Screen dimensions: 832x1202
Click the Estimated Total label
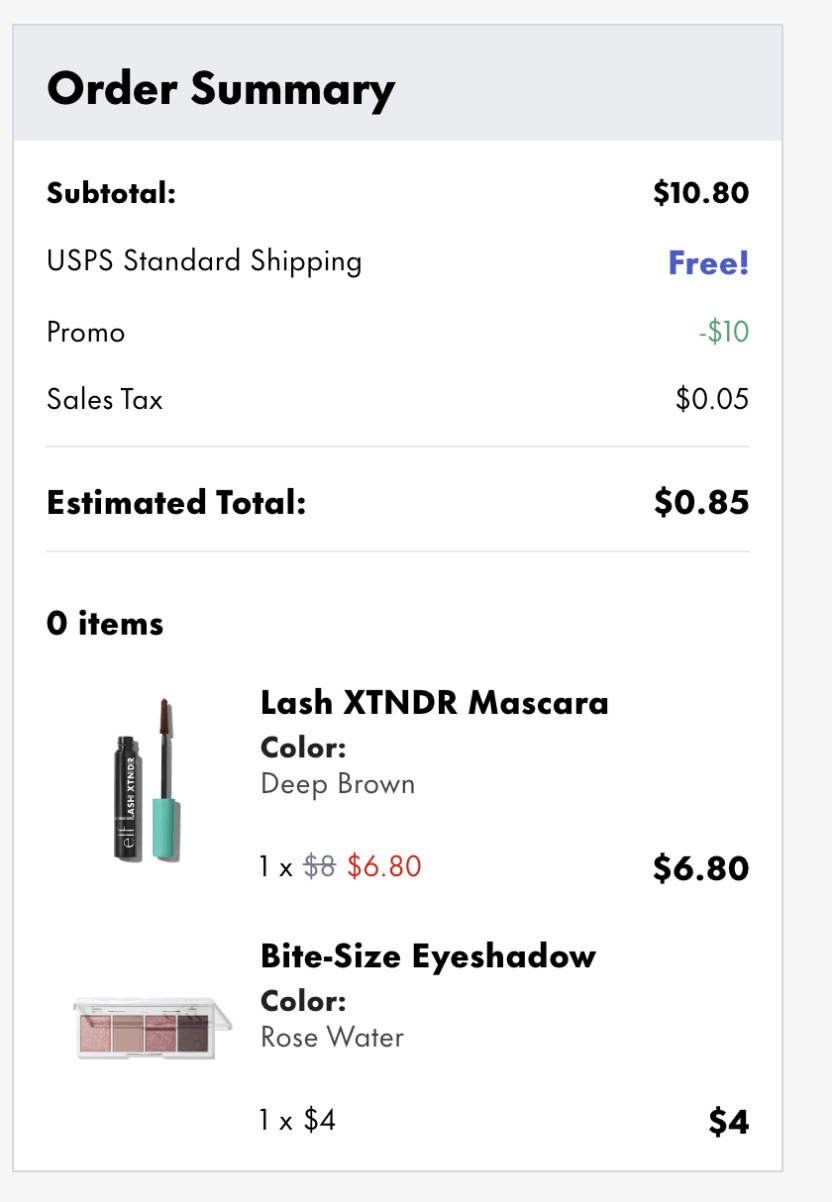[176, 502]
